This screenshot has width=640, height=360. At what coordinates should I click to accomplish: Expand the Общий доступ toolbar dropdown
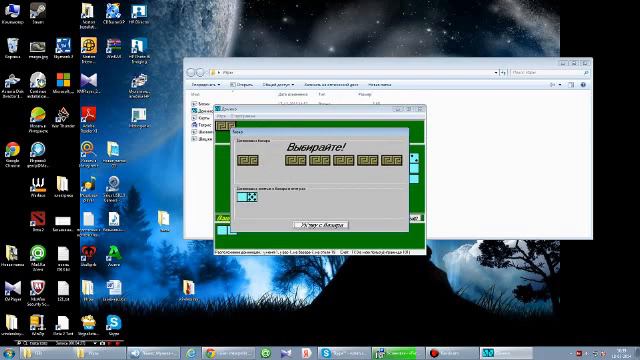[278, 84]
